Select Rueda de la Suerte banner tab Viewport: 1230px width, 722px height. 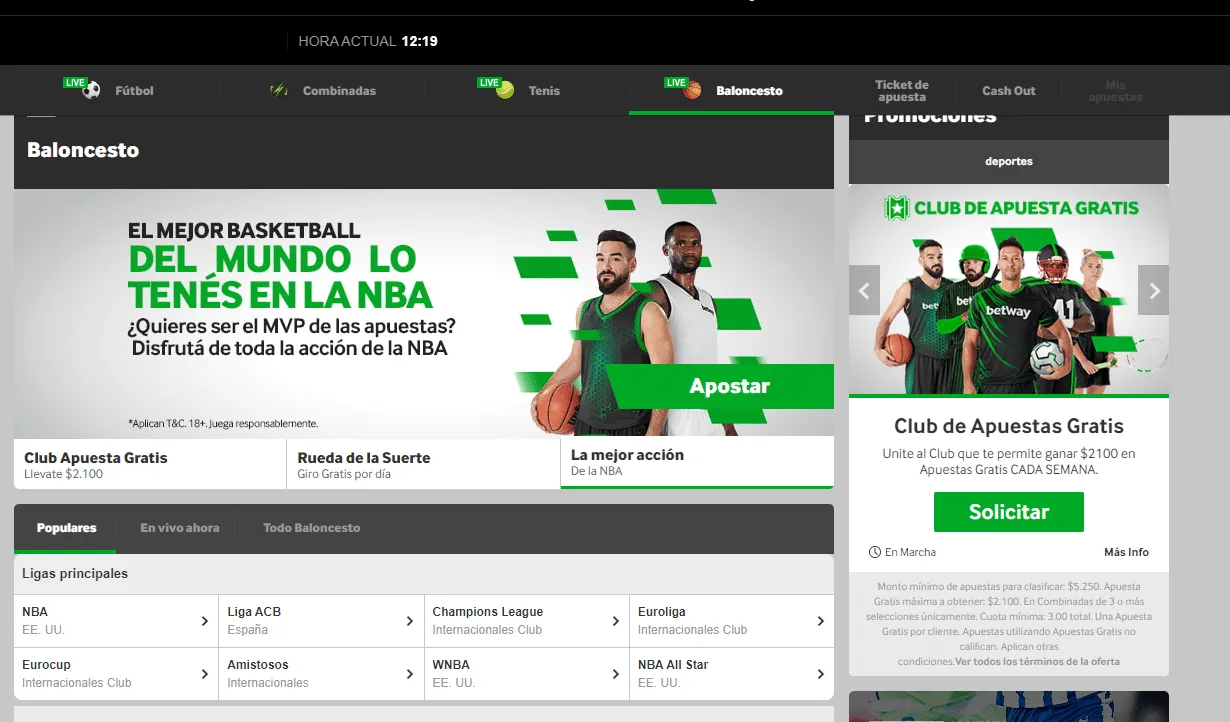(x=423, y=464)
